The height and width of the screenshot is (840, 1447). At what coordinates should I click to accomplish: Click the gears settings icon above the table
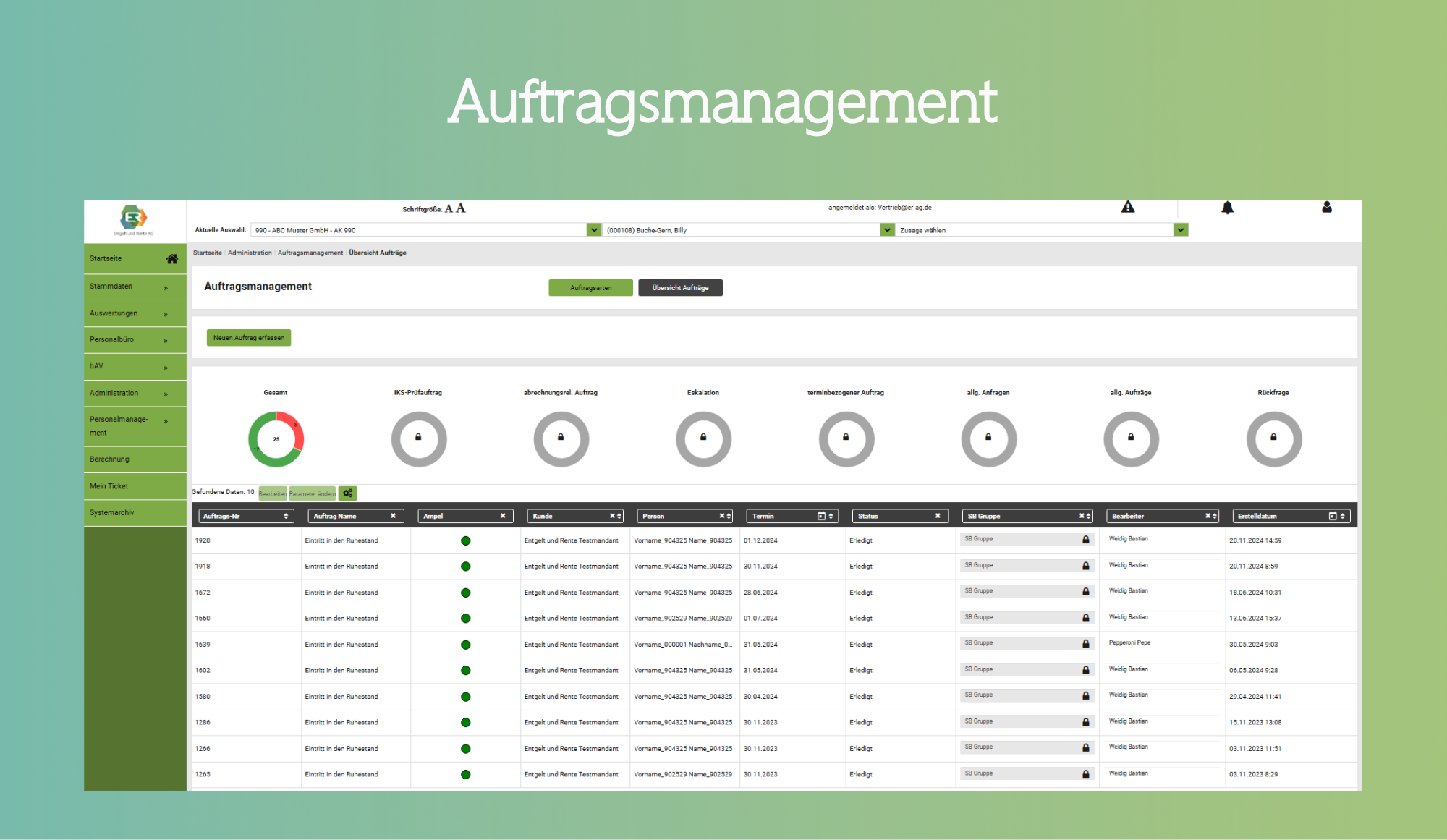[348, 493]
